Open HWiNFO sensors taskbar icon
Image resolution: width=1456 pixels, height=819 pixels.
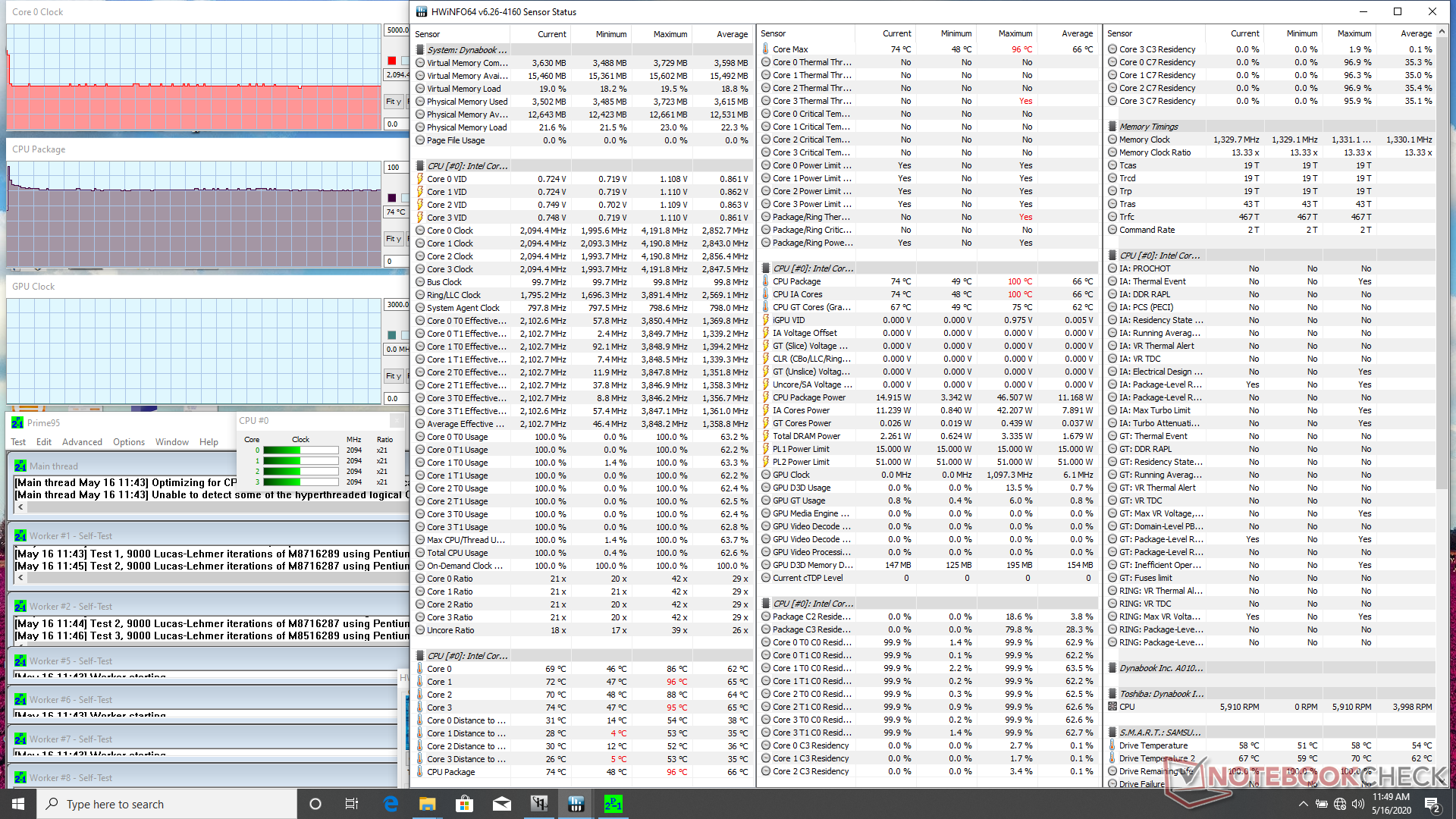tap(576, 804)
